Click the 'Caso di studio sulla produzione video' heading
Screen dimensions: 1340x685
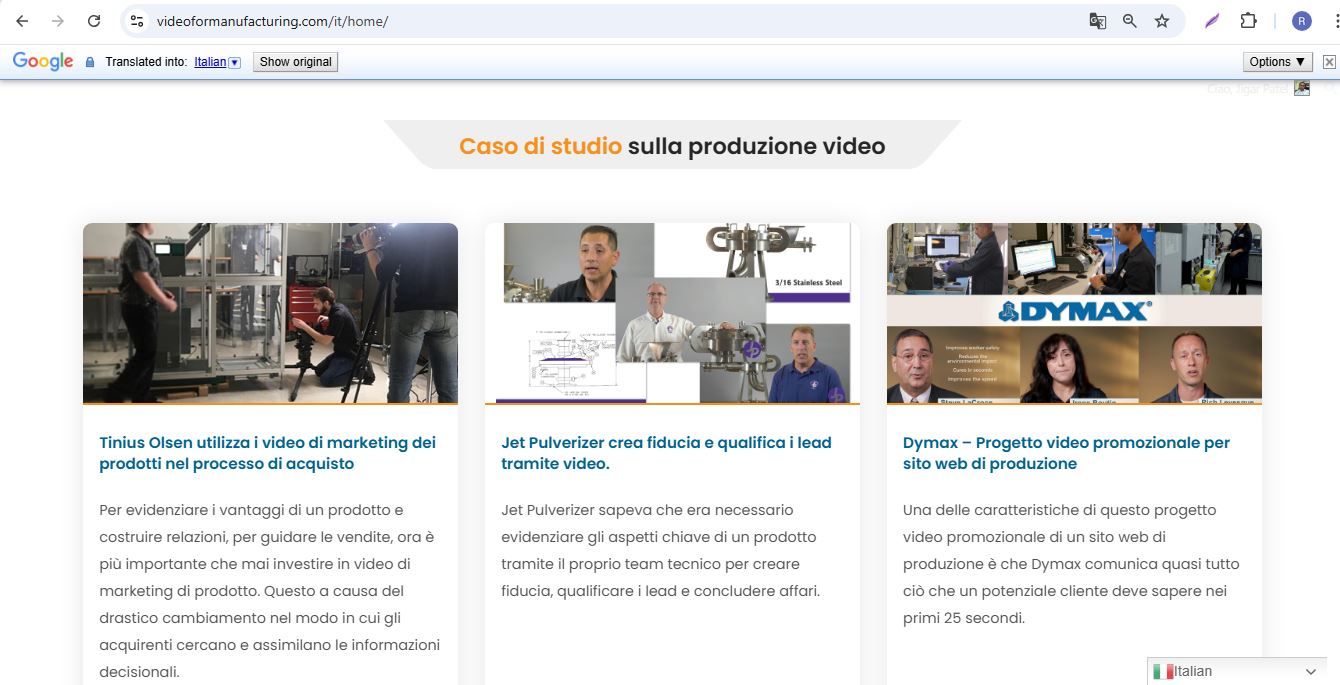(672, 146)
